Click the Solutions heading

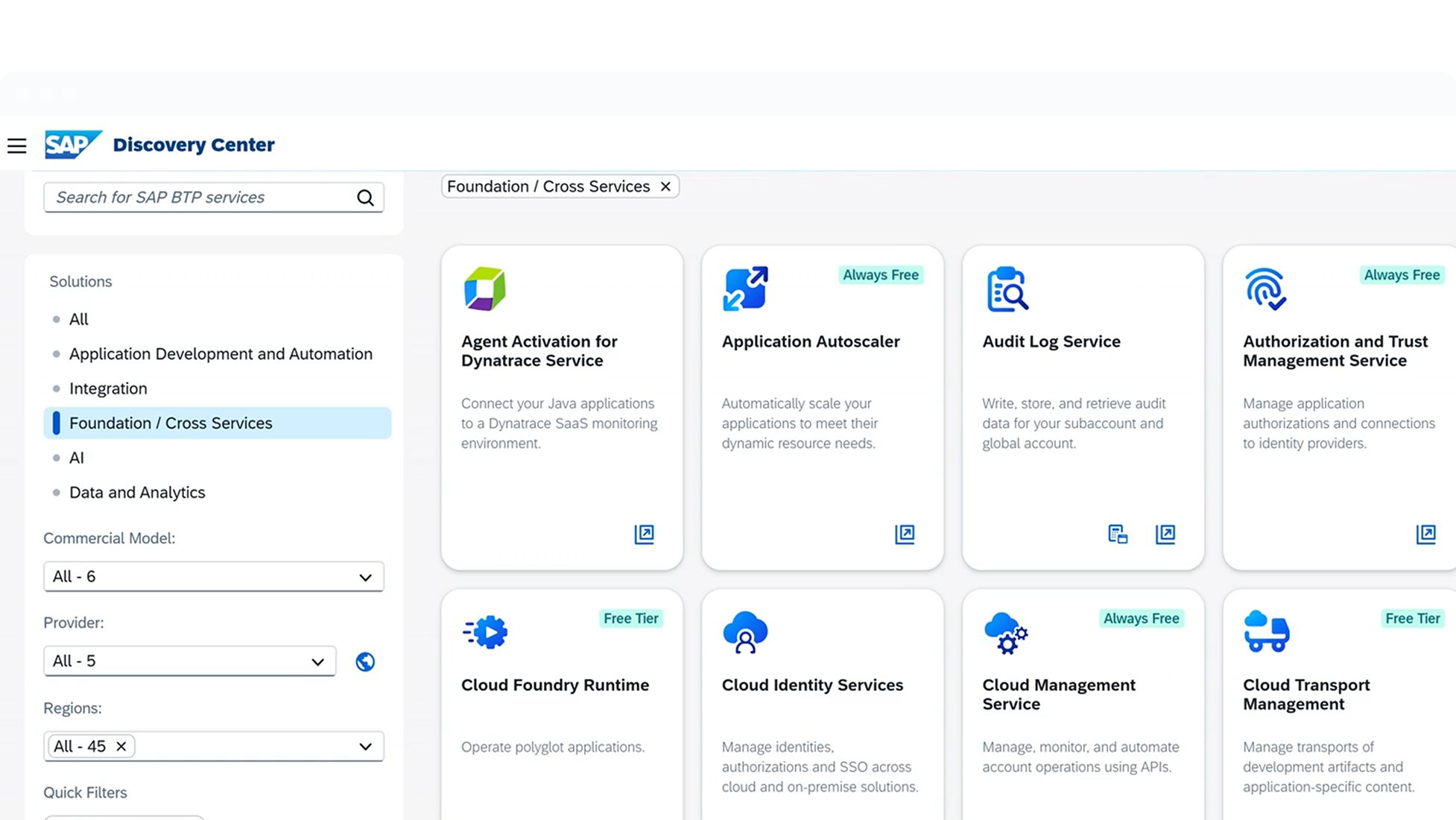click(80, 282)
